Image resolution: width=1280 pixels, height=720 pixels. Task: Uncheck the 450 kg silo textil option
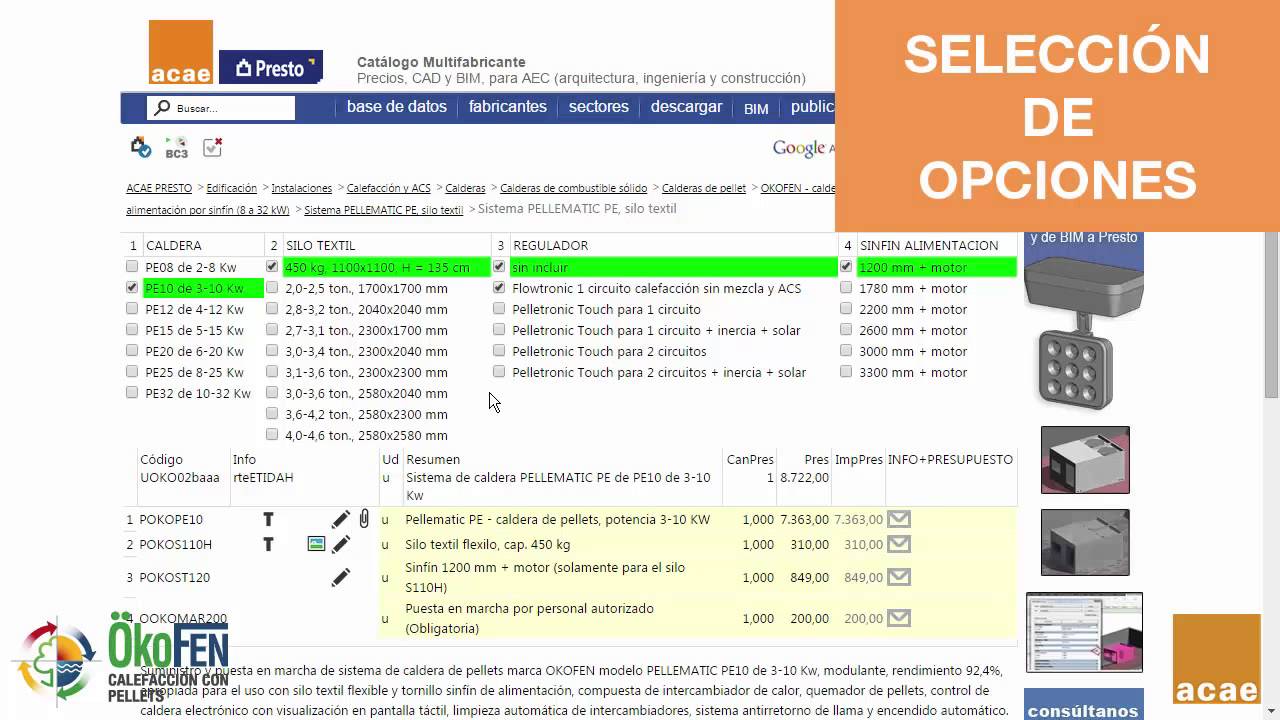[x=272, y=267]
